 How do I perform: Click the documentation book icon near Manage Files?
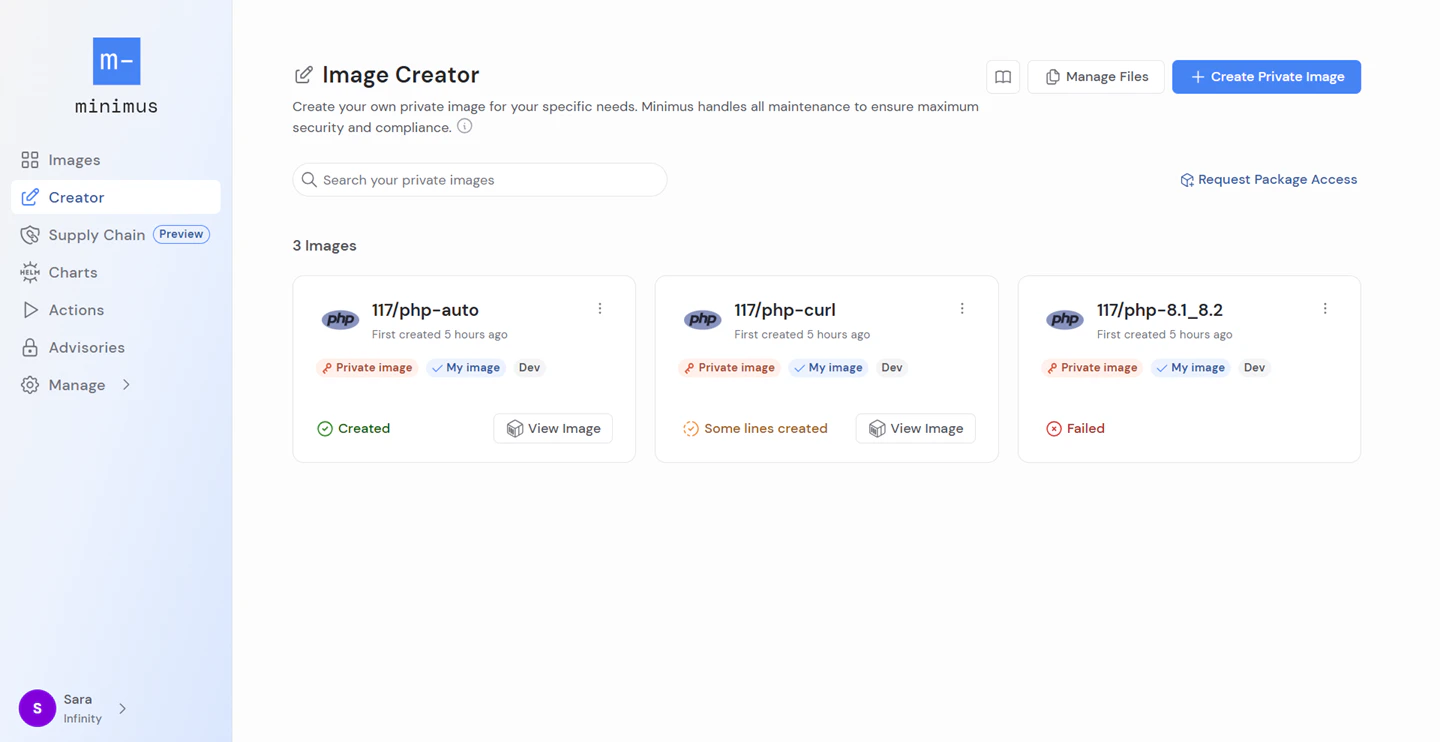coord(1003,76)
